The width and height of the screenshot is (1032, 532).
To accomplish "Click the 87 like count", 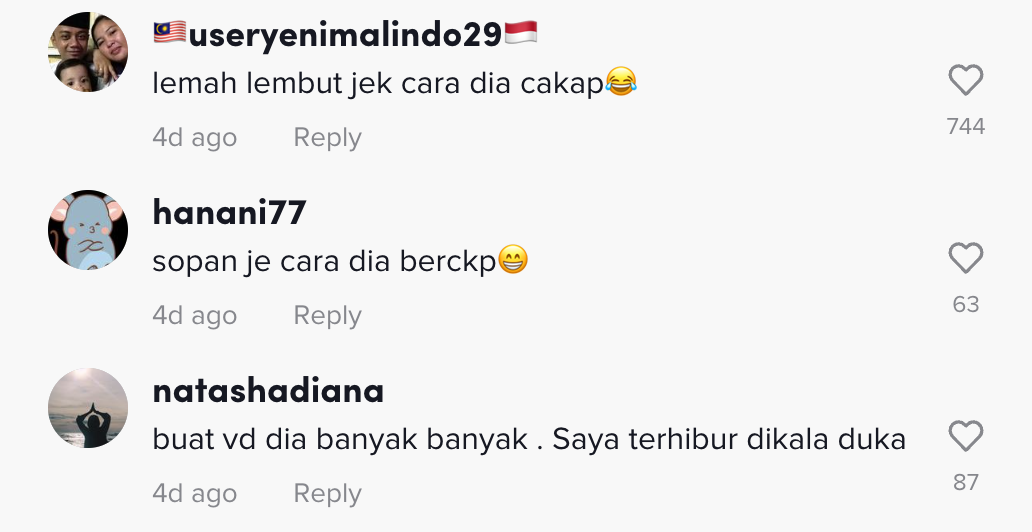I will [x=966, y=483].
